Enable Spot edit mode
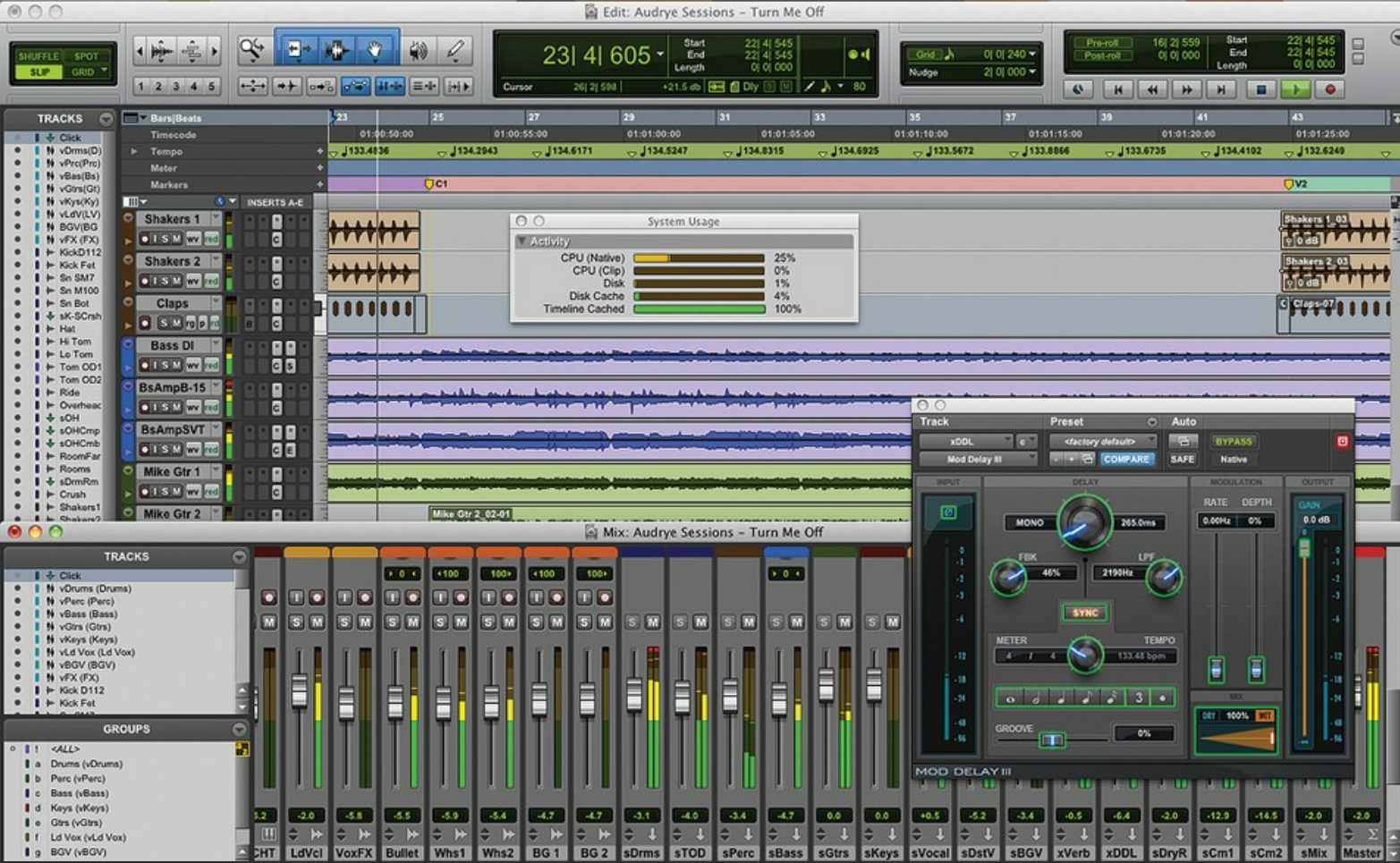 86,56
